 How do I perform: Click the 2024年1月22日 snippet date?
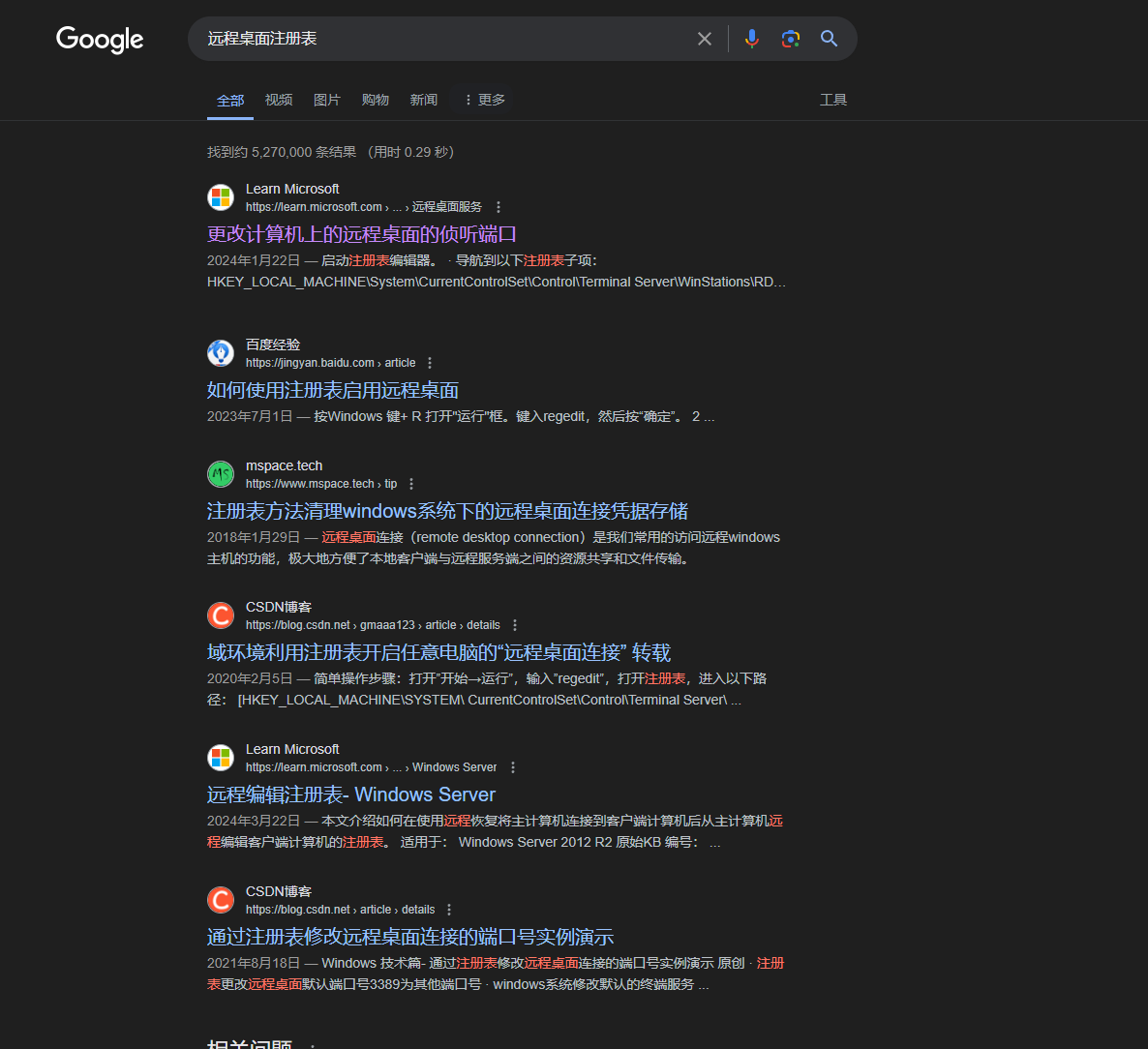coord(254,260)
